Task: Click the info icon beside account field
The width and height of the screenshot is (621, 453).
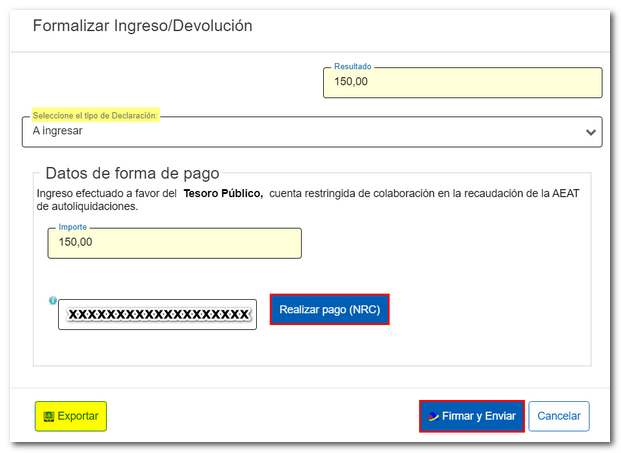Action: 51,300
